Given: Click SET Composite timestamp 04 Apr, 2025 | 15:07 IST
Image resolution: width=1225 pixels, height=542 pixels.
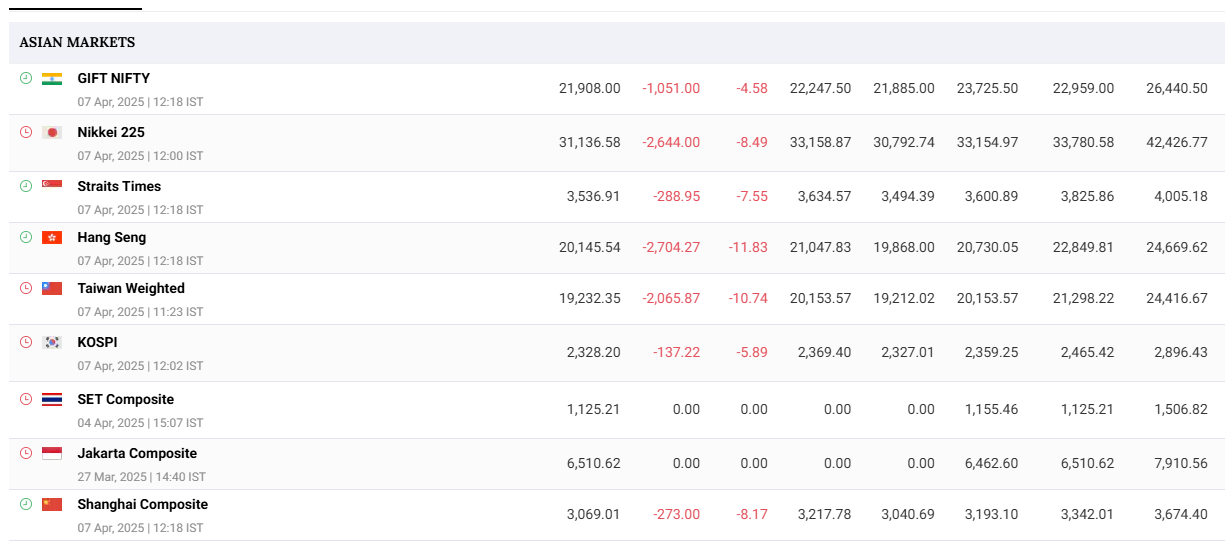Looking at the screenshot, I should point(140,423).
